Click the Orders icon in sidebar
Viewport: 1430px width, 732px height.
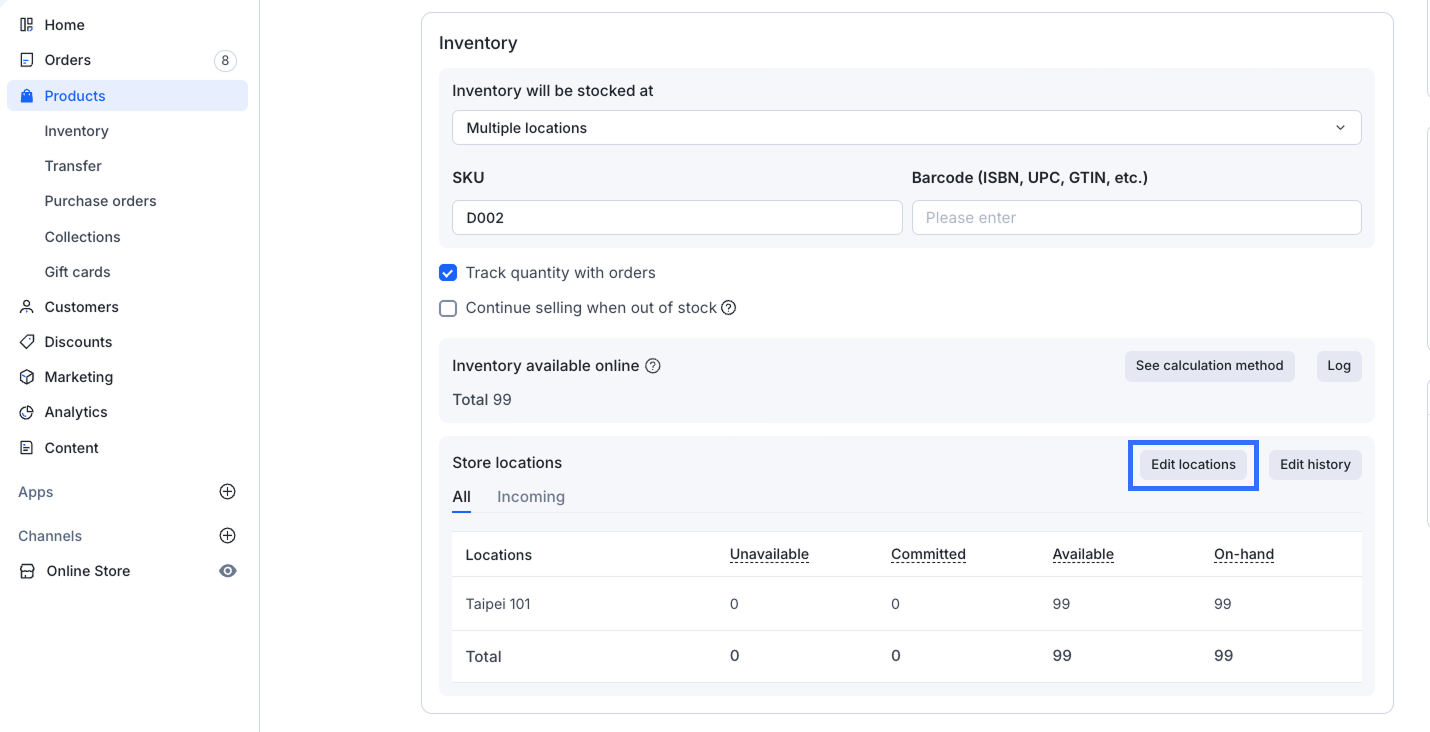[x=27, y=60]
